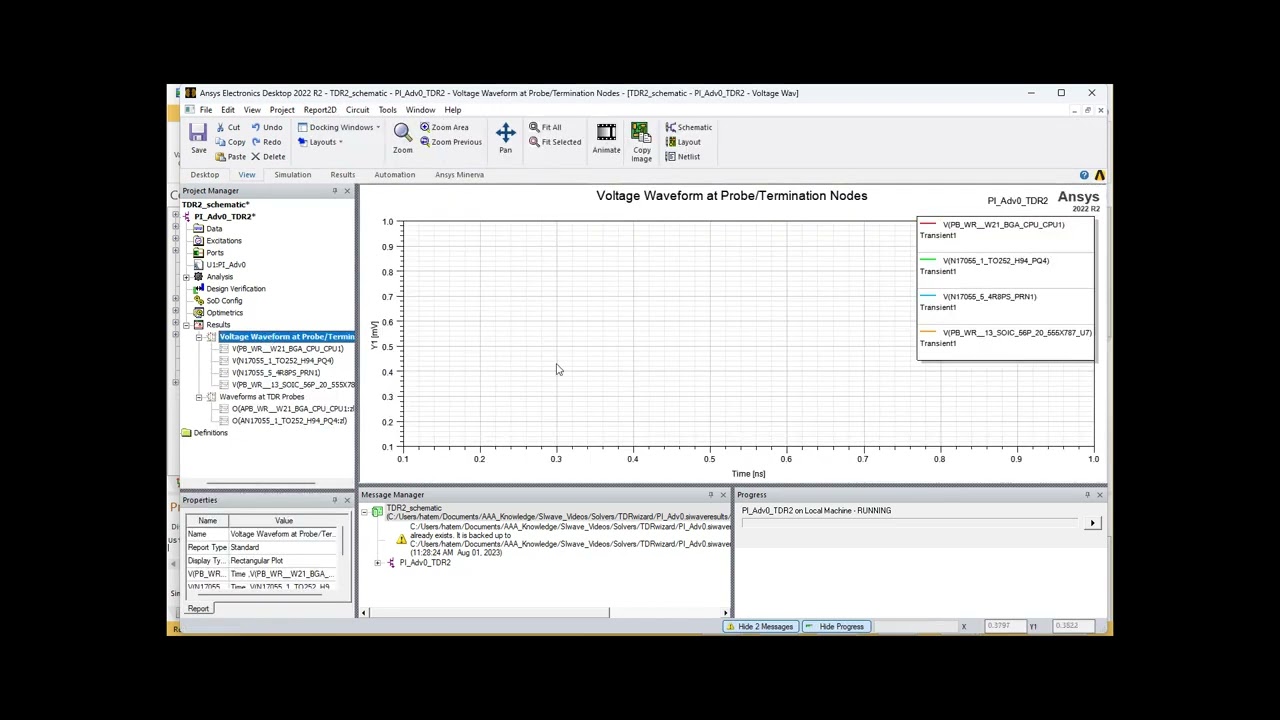Screen dimensions: 1280x720
Task: Close the Message Manager panel
Action: click(723, 494)
